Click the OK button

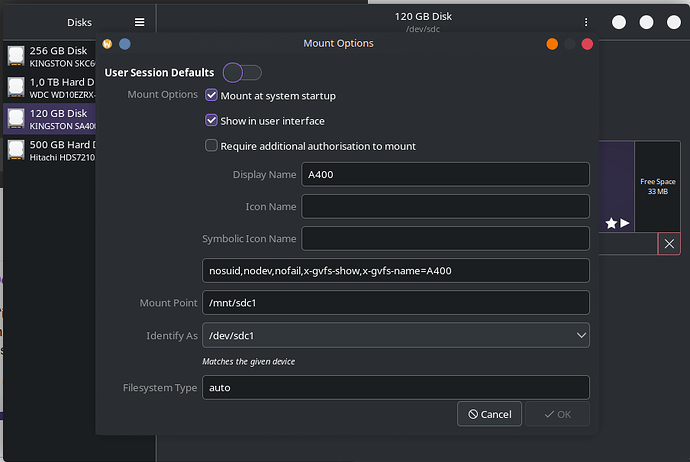coord(557,414)
